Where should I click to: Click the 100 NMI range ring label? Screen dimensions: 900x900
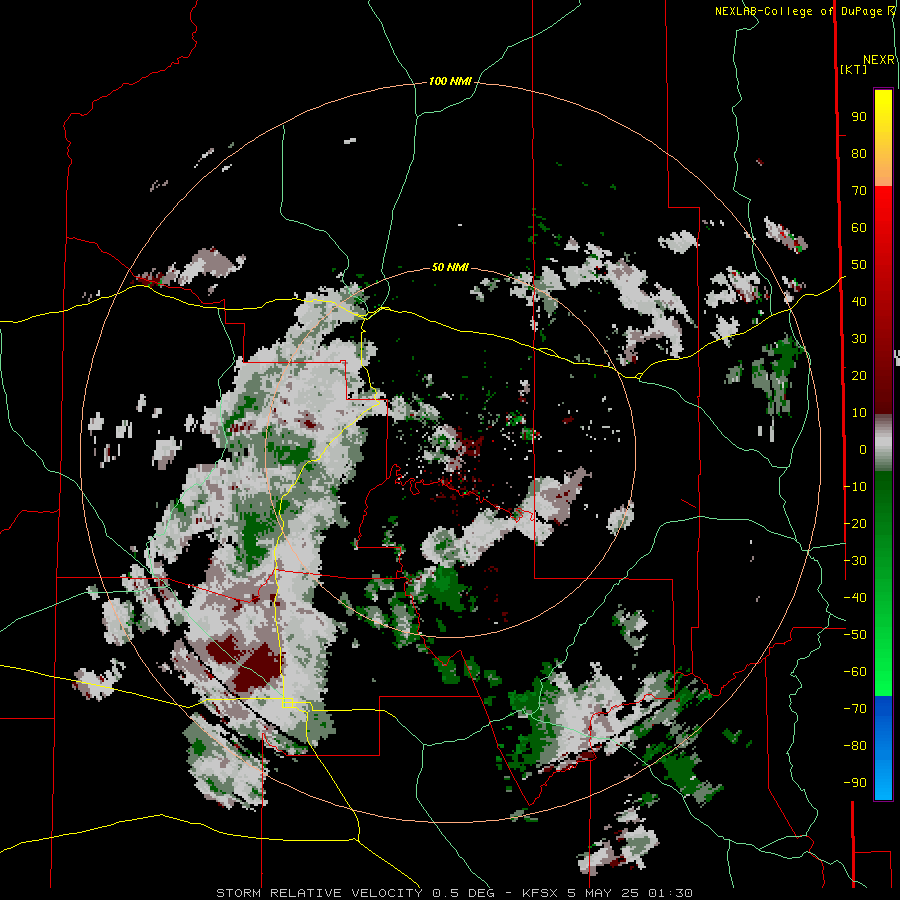[450, 82]
